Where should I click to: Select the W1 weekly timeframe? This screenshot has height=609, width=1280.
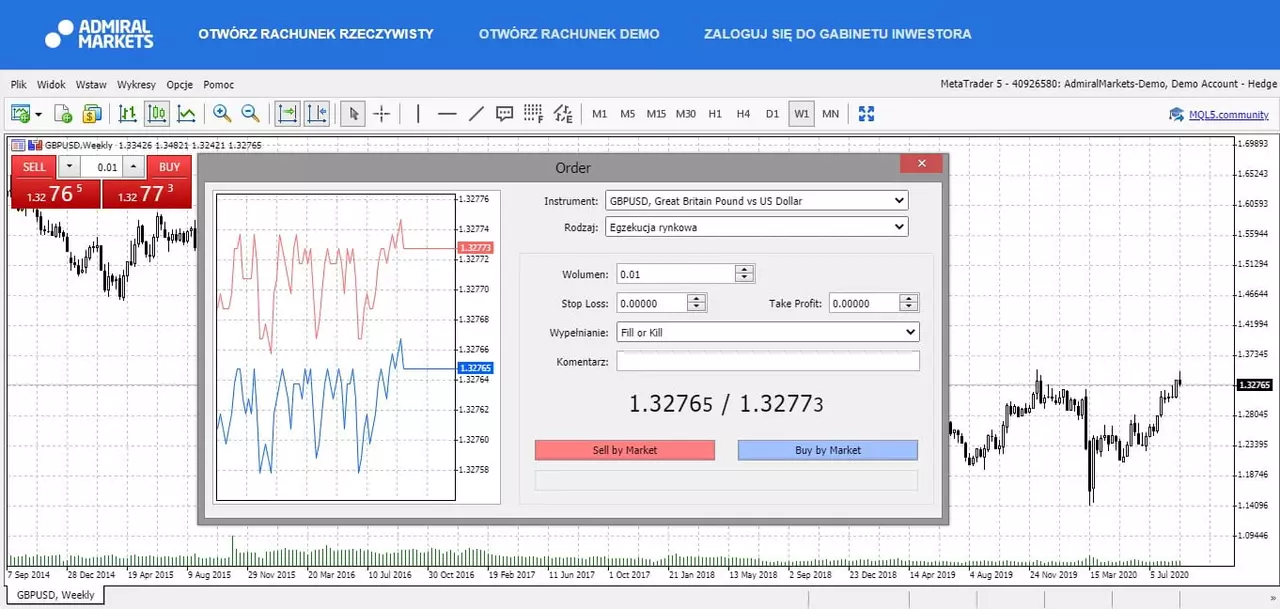click(802, 114)
